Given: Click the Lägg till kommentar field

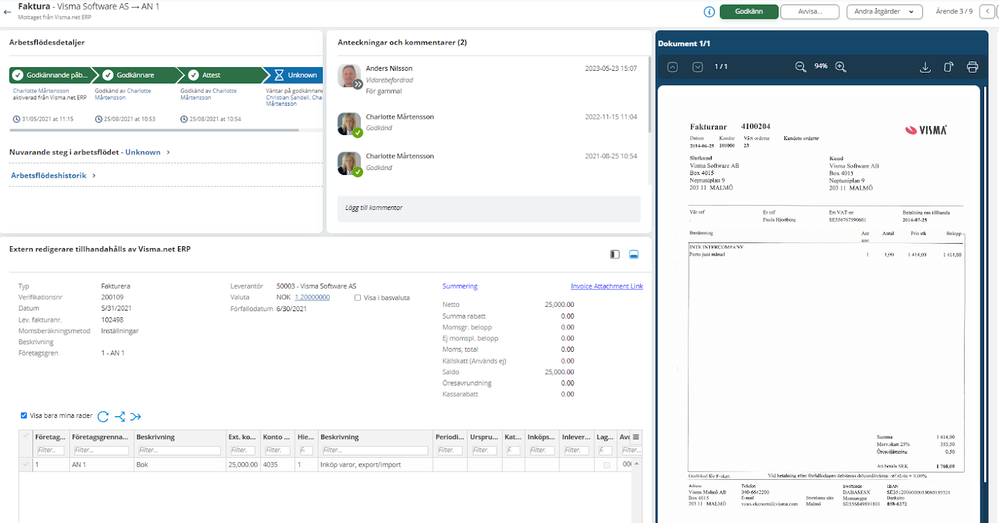Looking at the screenshot, I should click(489, 208).
